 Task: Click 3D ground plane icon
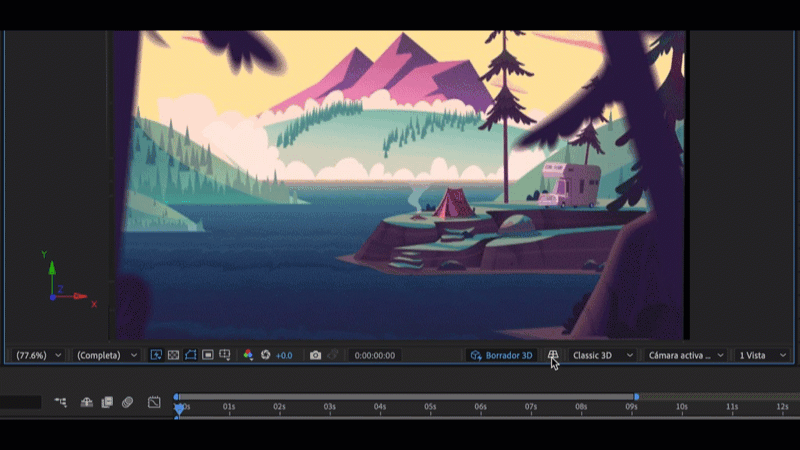552,355
